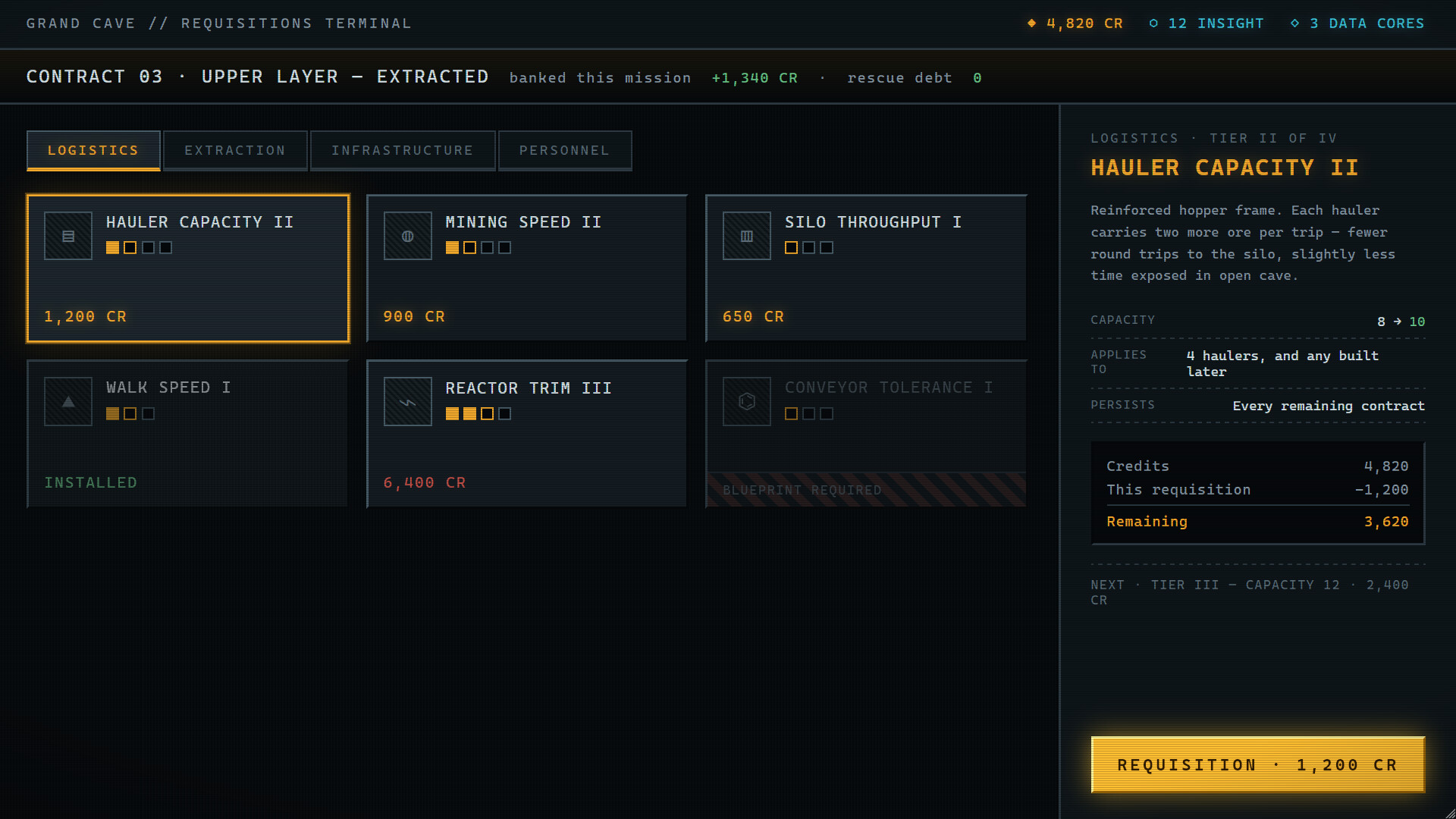Click the capacity 8 → 10 value

tap(1401, 322)
